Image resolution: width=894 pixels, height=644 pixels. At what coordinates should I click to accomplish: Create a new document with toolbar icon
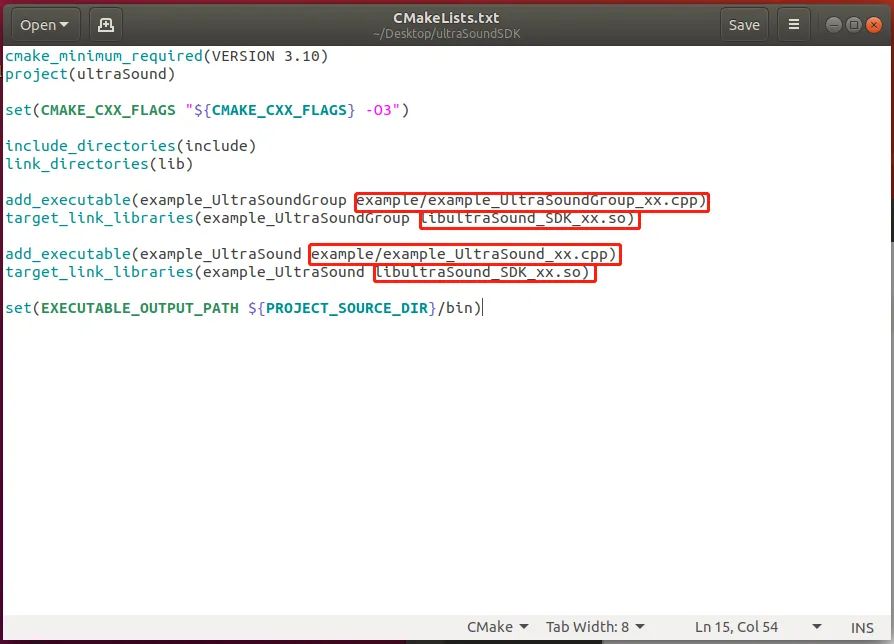106,25
